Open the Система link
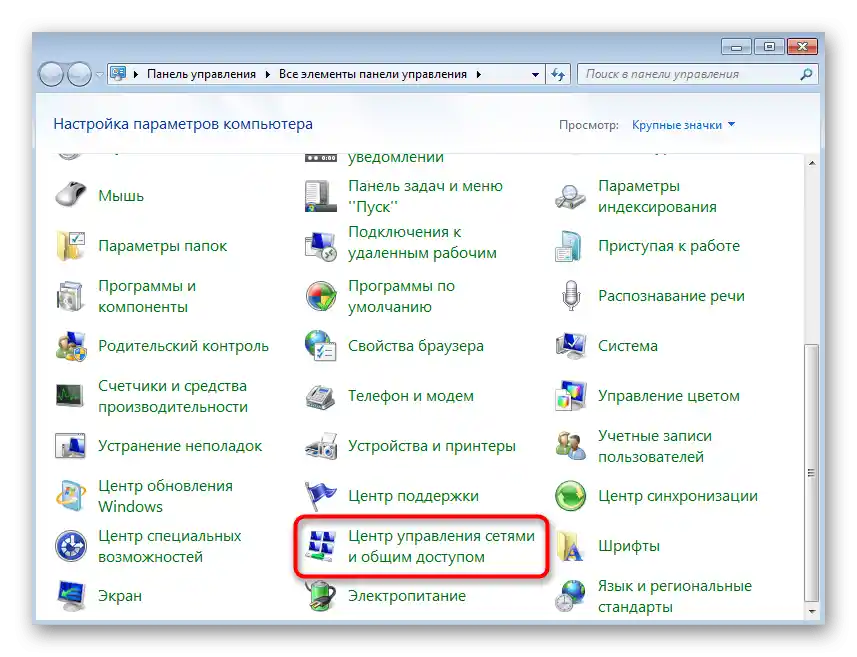Image resolution: width=857 pixels, height=657 pixels. [627, 346]
